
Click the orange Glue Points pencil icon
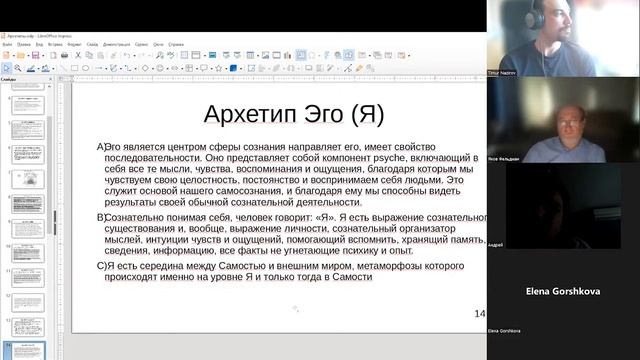359,68
